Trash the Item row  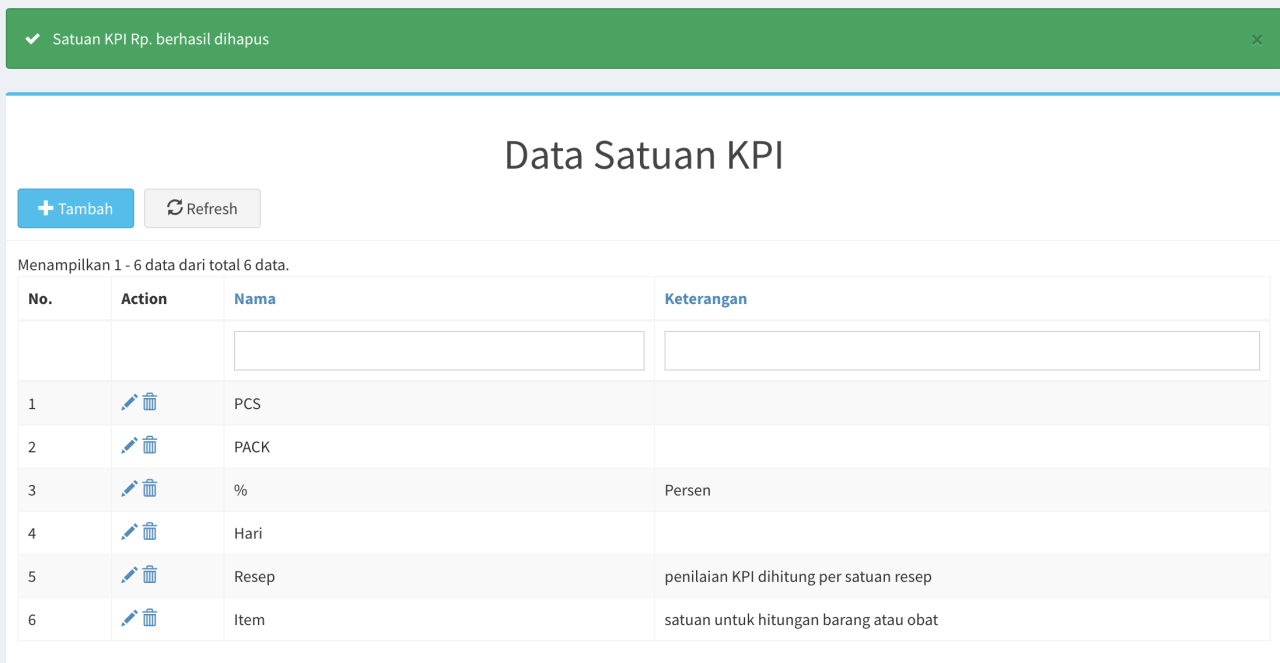(x=150, y=618)
